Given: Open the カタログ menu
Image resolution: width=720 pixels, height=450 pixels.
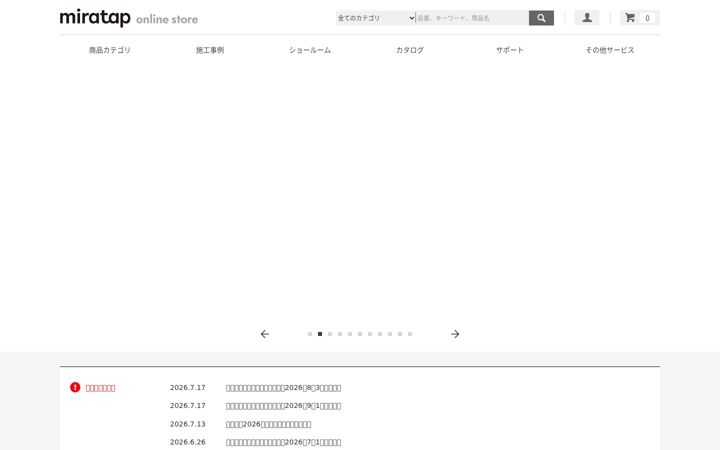Looking at the screenshot, I should (410, 50).
